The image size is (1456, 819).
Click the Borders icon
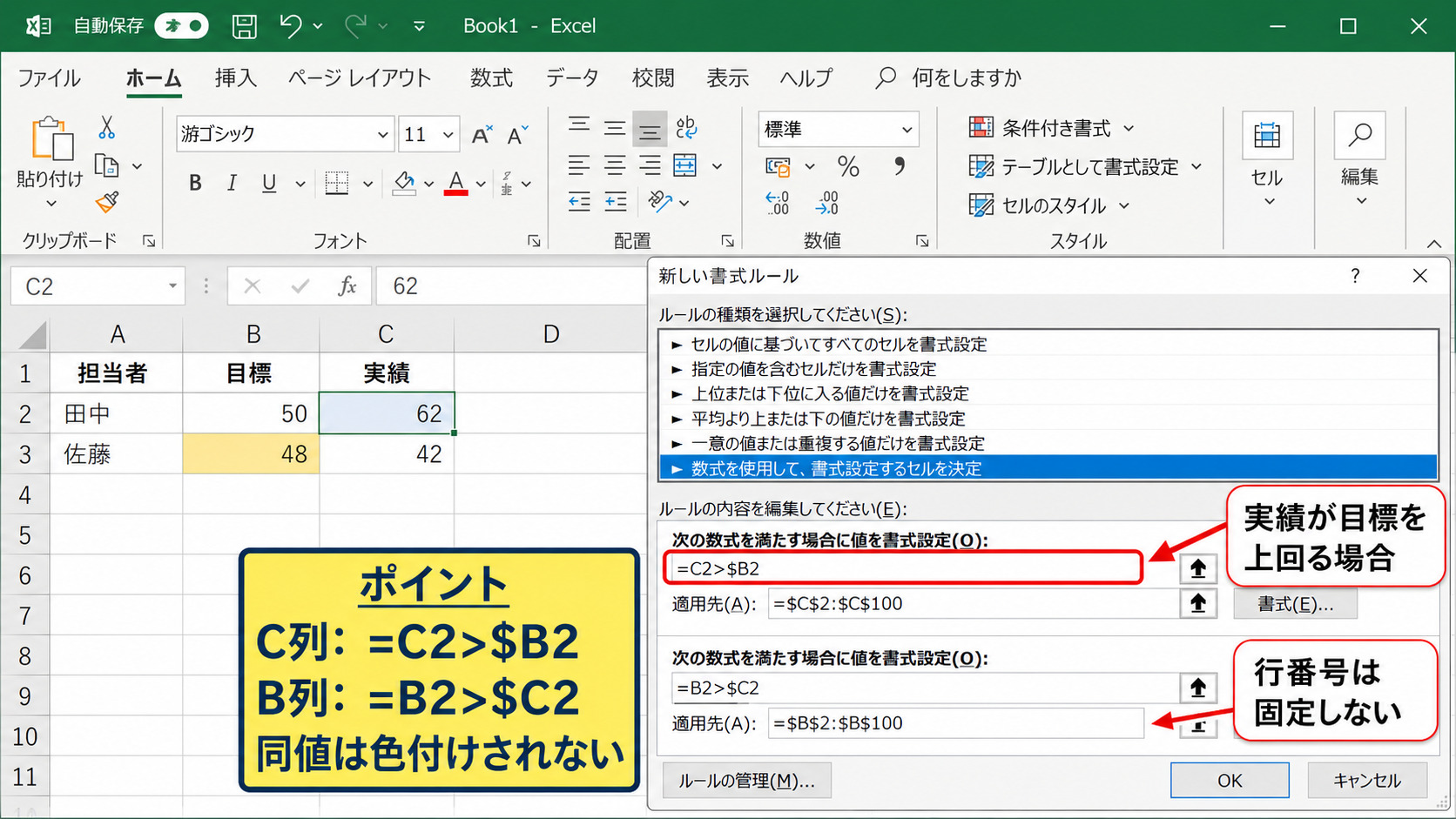(x=337, y=183)
